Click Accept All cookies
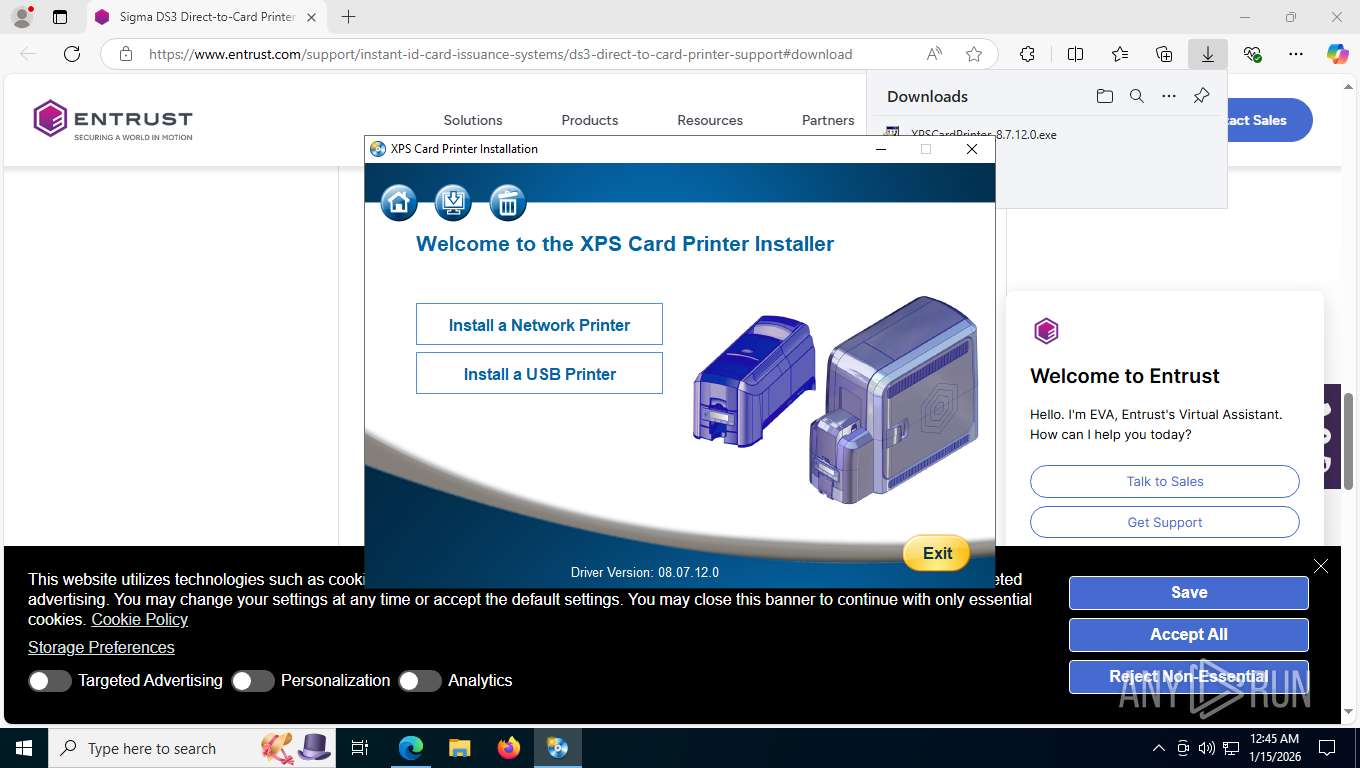The width and height of the screenshot is (1360, 768). click(x=1189, y=634)
